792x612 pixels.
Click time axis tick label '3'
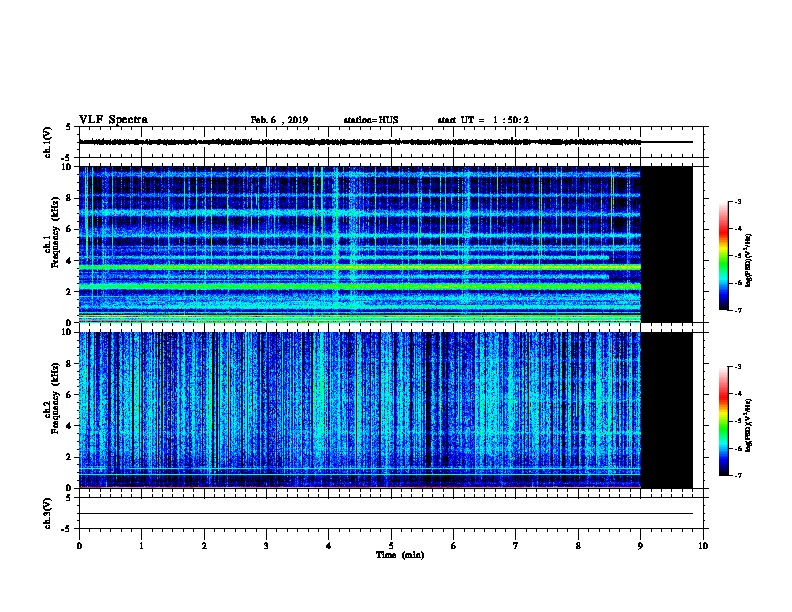pos(266,546)
